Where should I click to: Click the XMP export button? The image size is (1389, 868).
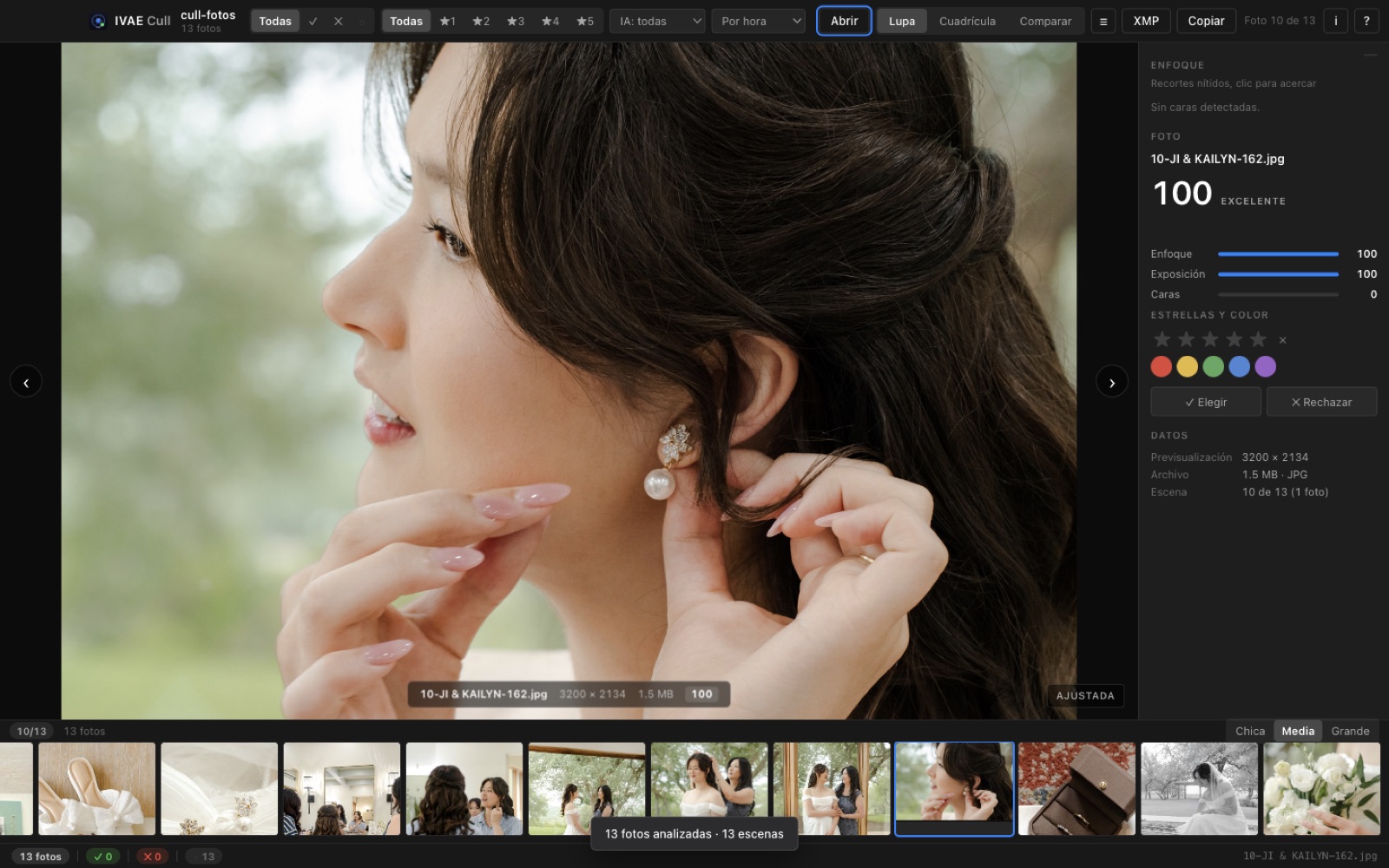click(1146, 21)
